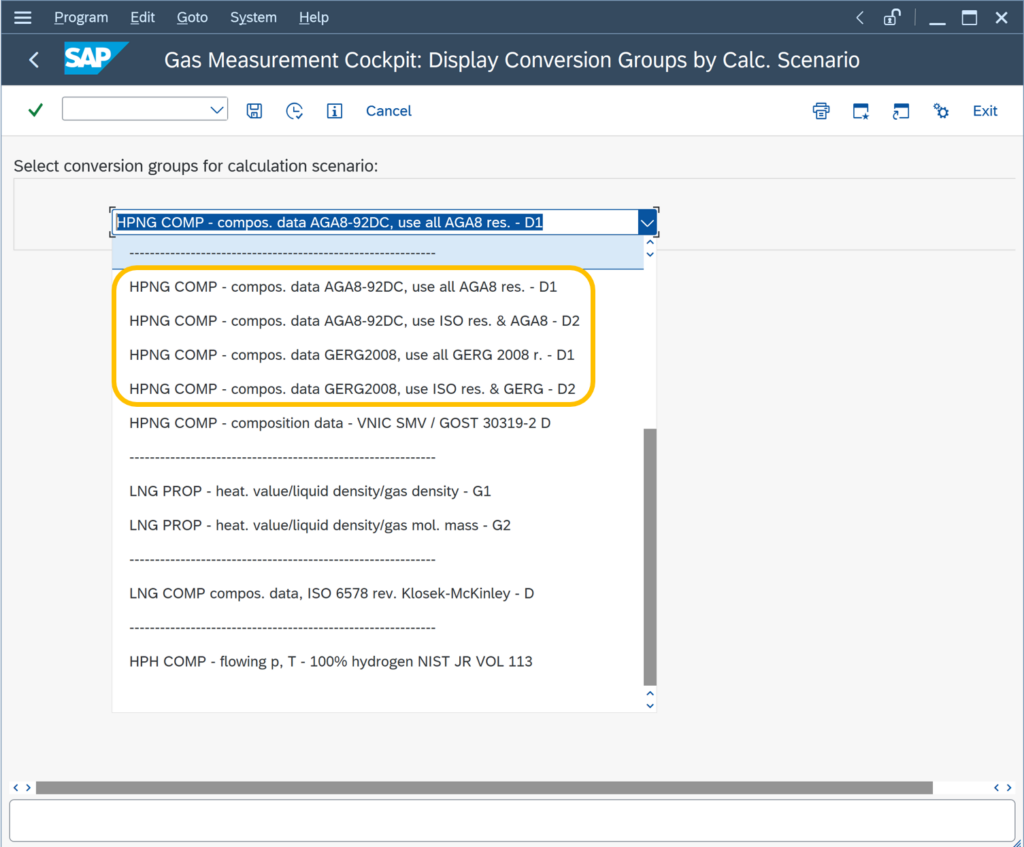Open the Edit menu

tap(142, 18)
